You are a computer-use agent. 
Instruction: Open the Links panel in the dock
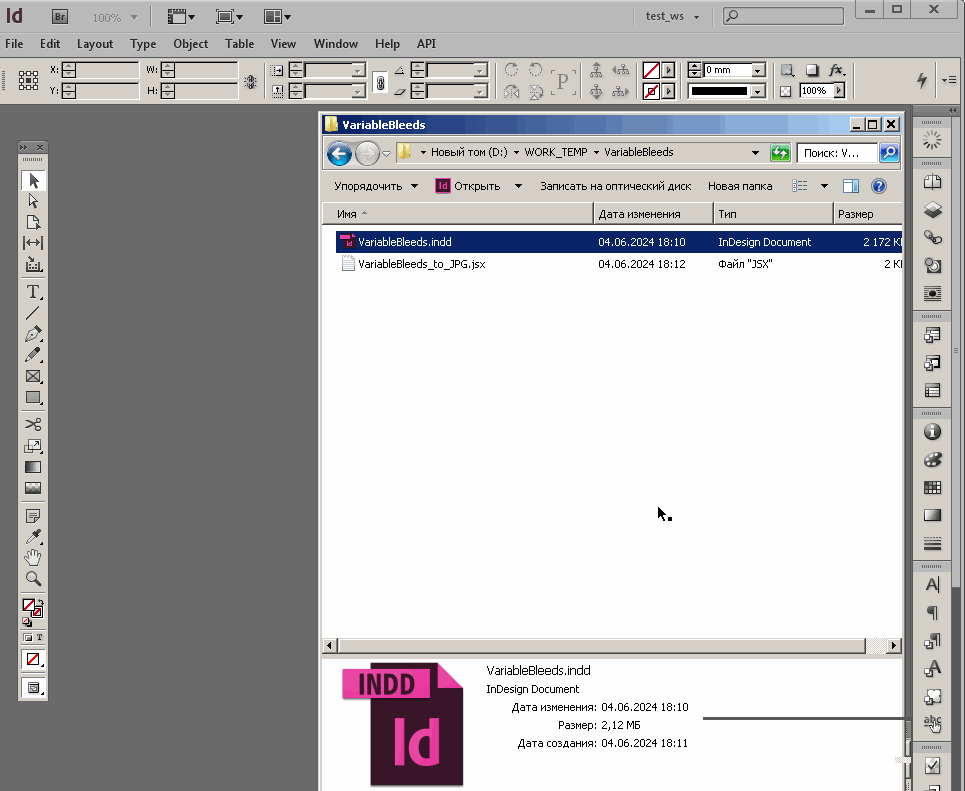pyautogui.click(x=932, y=238)
